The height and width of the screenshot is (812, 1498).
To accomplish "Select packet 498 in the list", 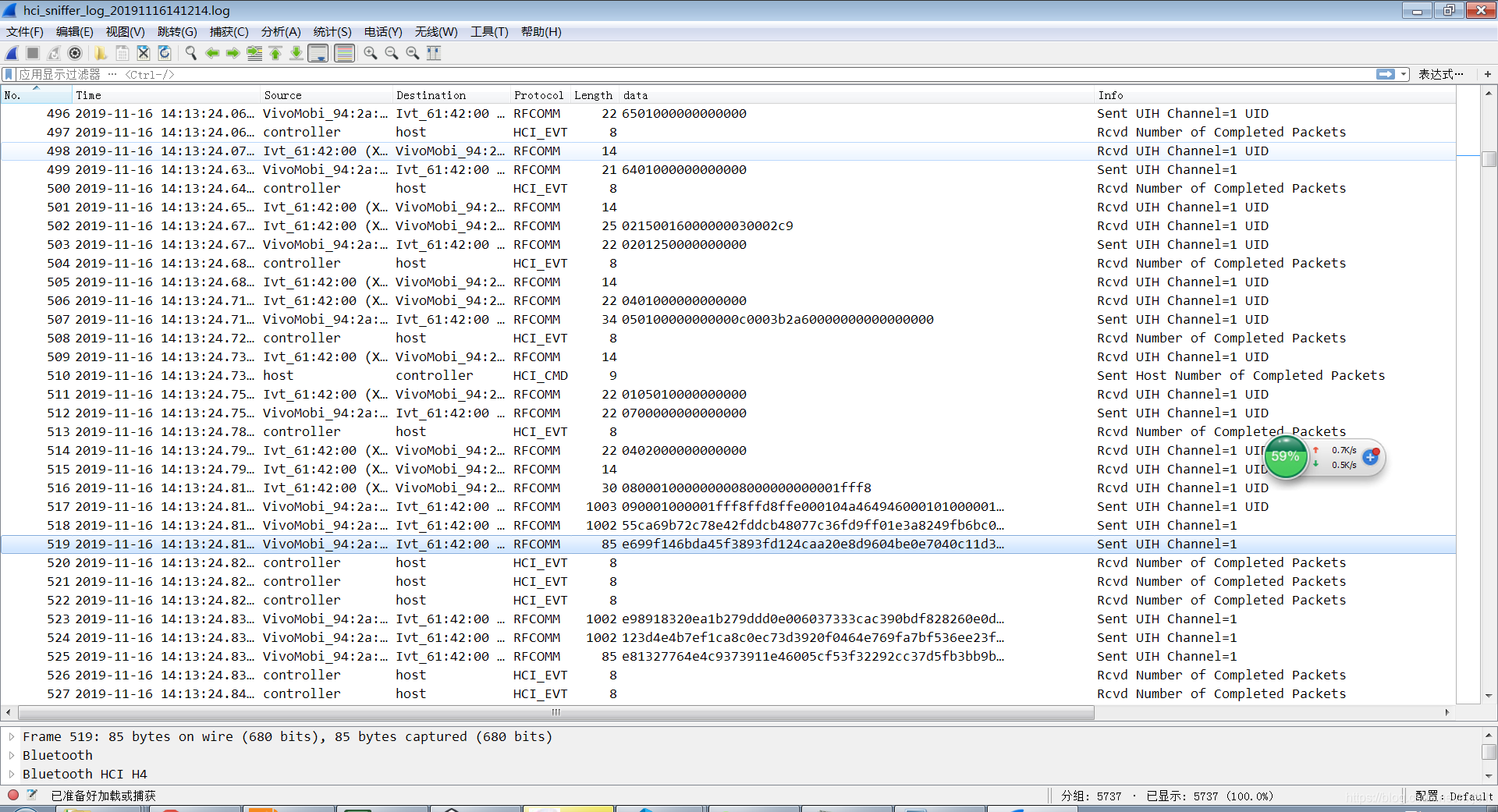I will 728,151.
